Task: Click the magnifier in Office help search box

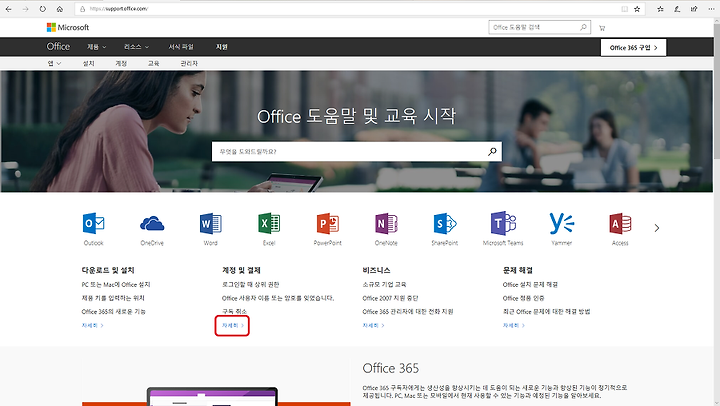Action: 583,27
